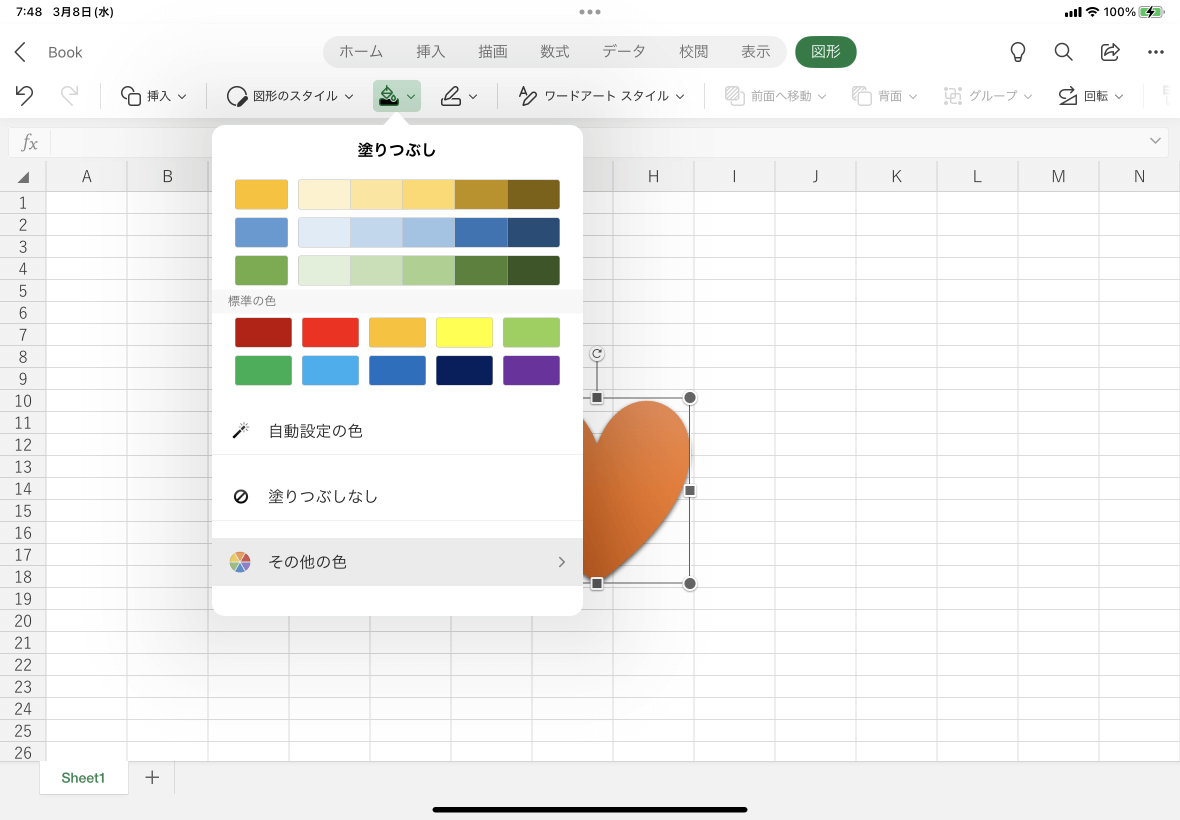The image size is (1180, 820).
Task: Undo the last action
Action: click(x=24, y=96)
